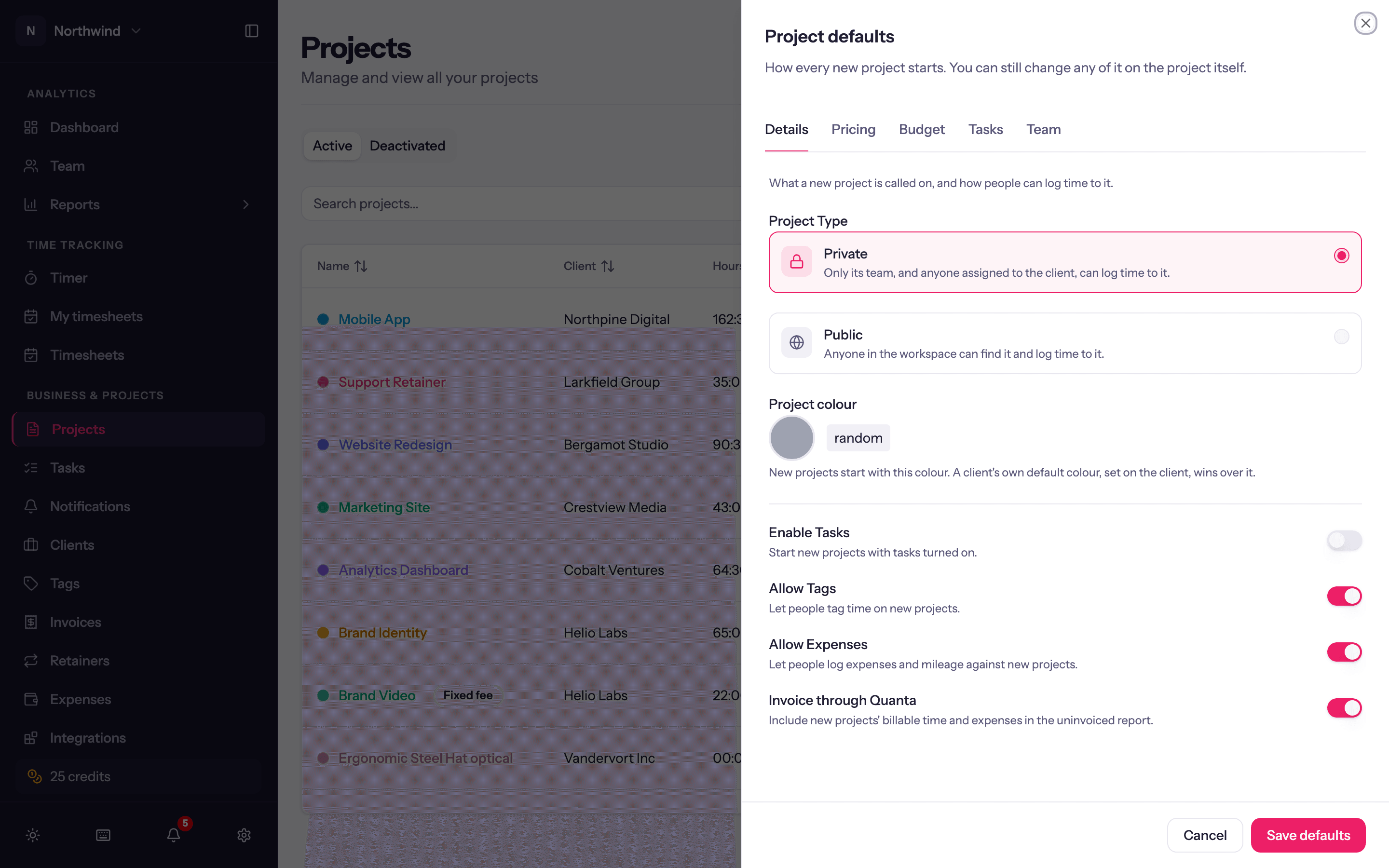Open the settings gear icon
The height and width of the screenshot is (868, 1389).
(245, 835)
